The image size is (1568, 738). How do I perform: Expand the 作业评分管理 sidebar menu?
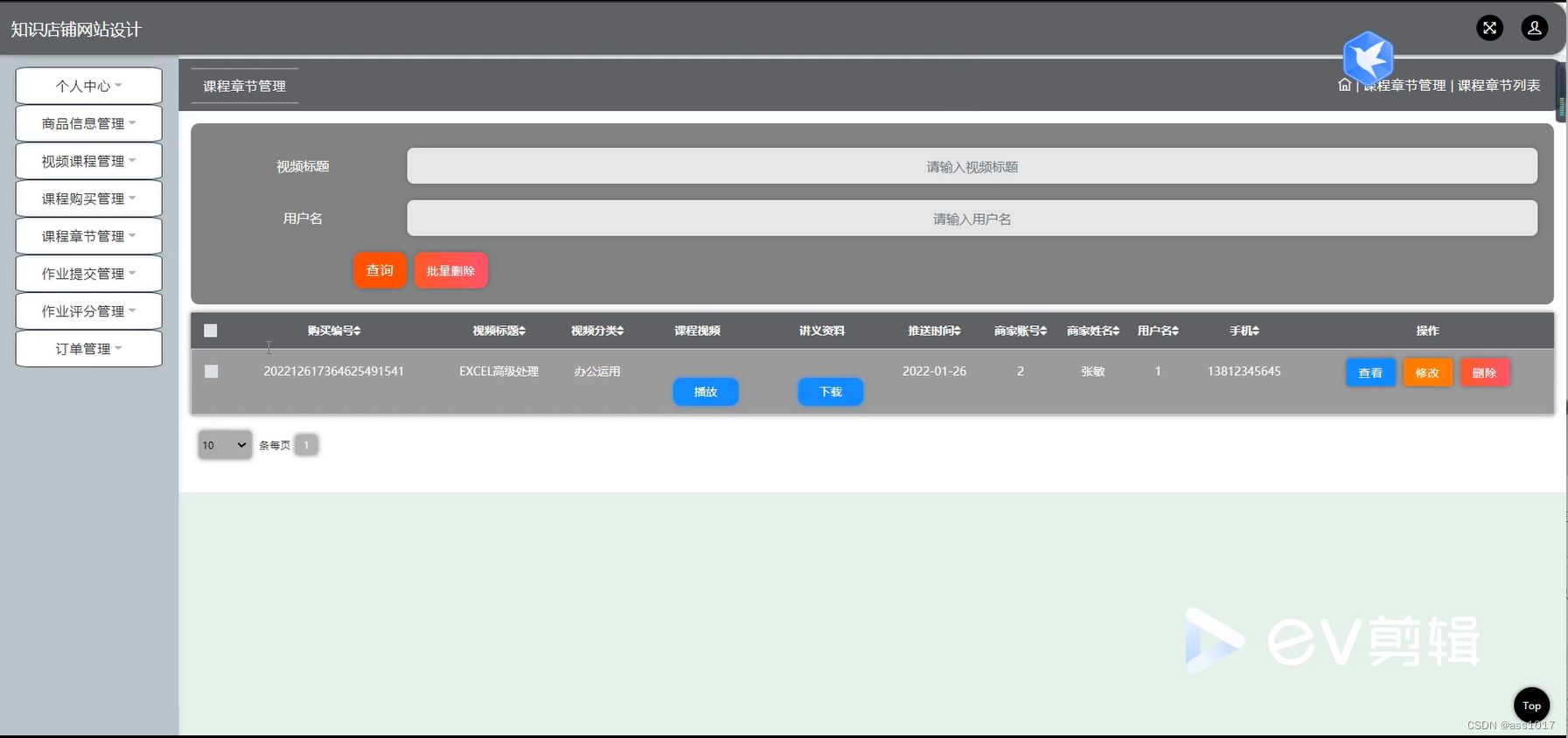click(x=88, y=311)
